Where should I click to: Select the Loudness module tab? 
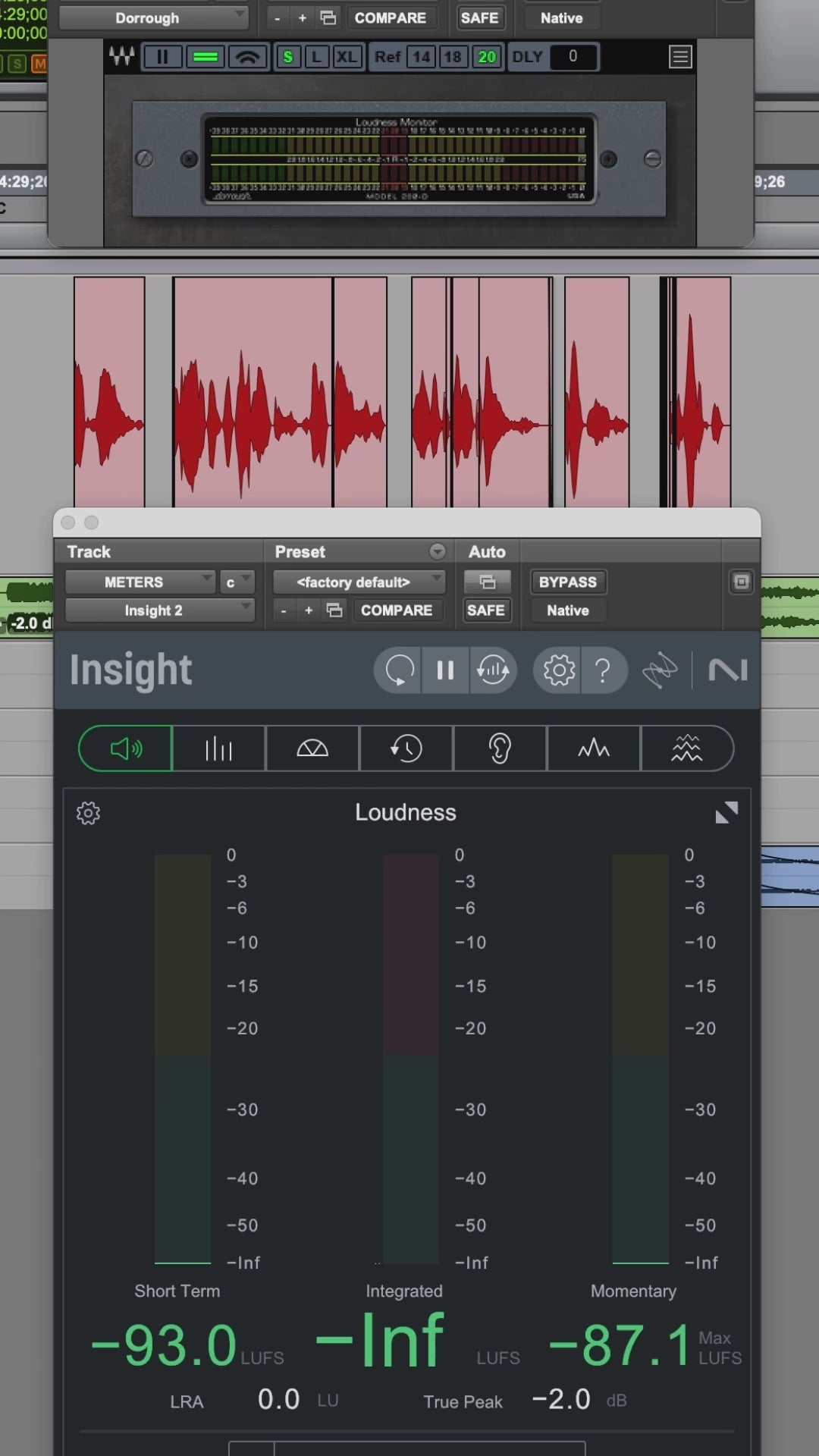[126, 749]
